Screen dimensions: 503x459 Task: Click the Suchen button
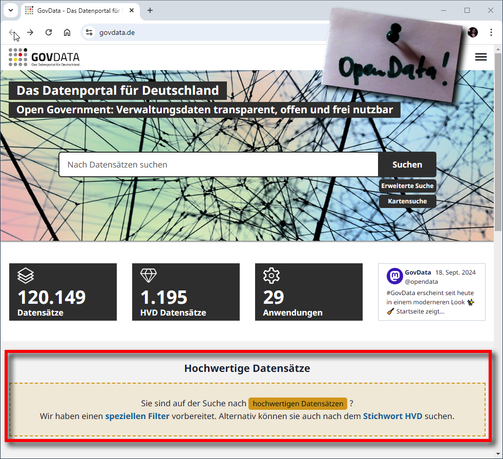click(407, 165)
